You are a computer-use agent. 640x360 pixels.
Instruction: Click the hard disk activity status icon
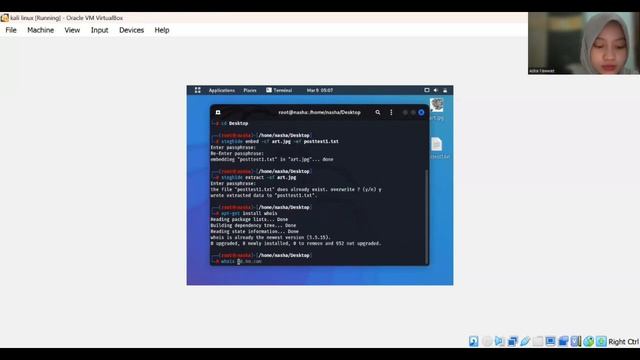click(473, 341)
